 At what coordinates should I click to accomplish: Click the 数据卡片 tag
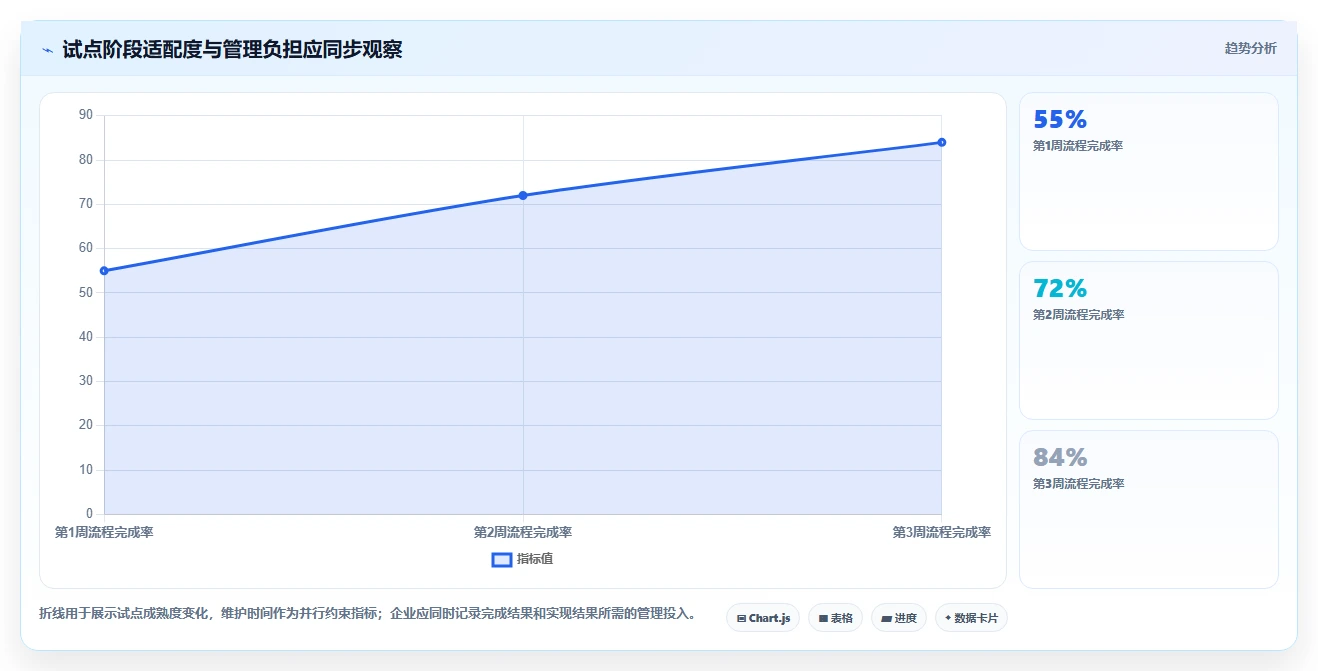click(971, 618)
